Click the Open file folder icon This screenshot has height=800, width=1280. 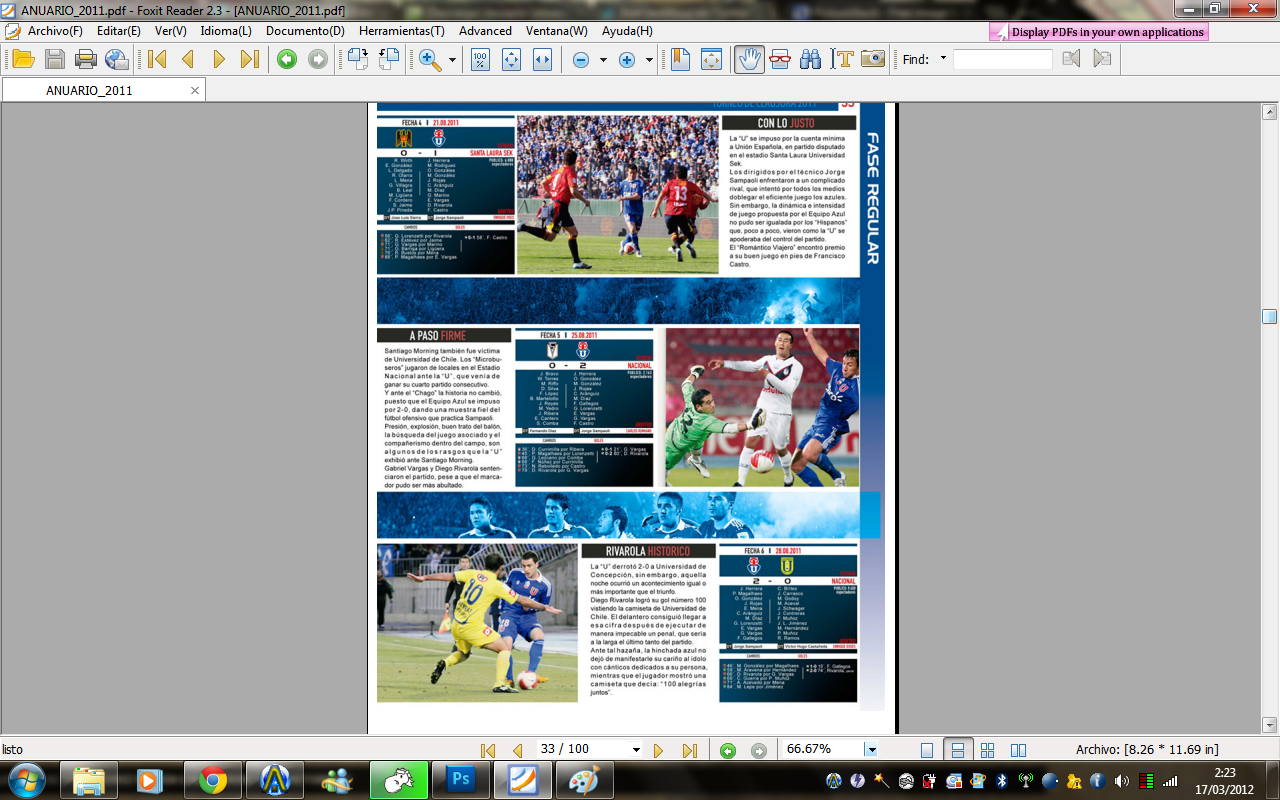[22, 59]
